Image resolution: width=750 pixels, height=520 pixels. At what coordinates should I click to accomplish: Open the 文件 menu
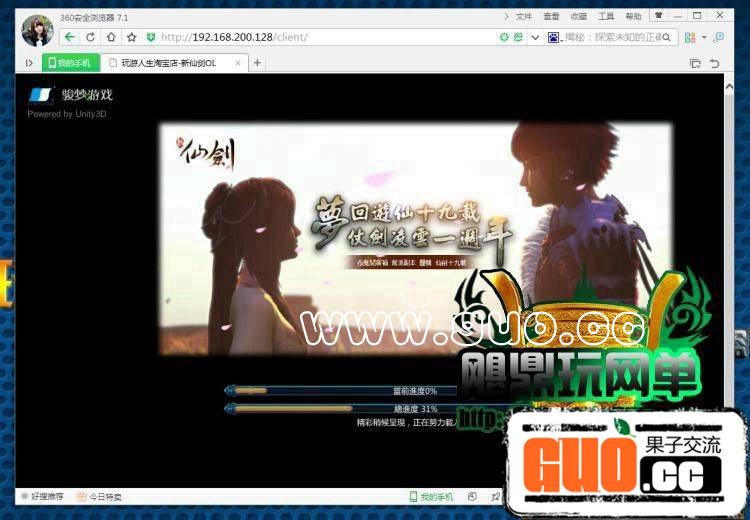[524, 16]
